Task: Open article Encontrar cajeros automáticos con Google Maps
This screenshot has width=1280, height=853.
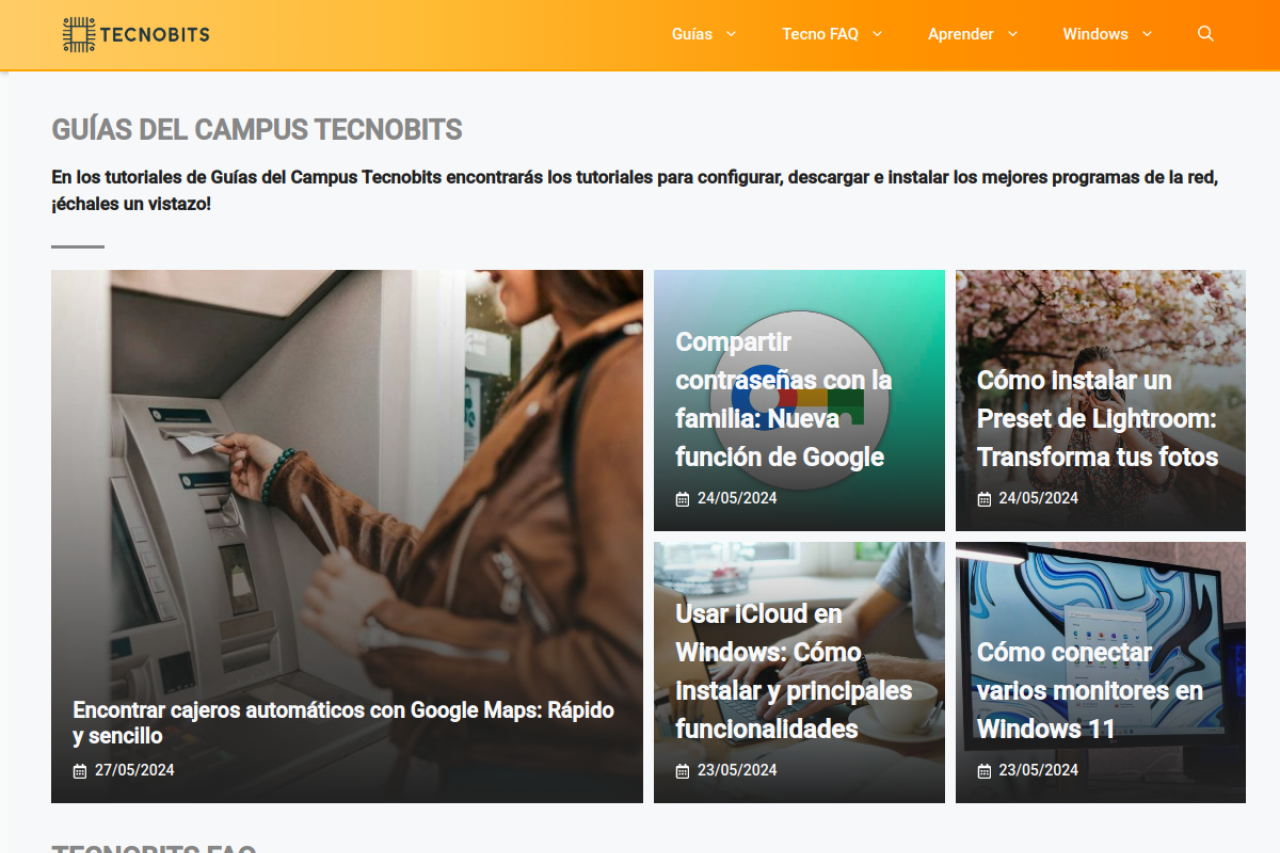Action: coord(343,723)
